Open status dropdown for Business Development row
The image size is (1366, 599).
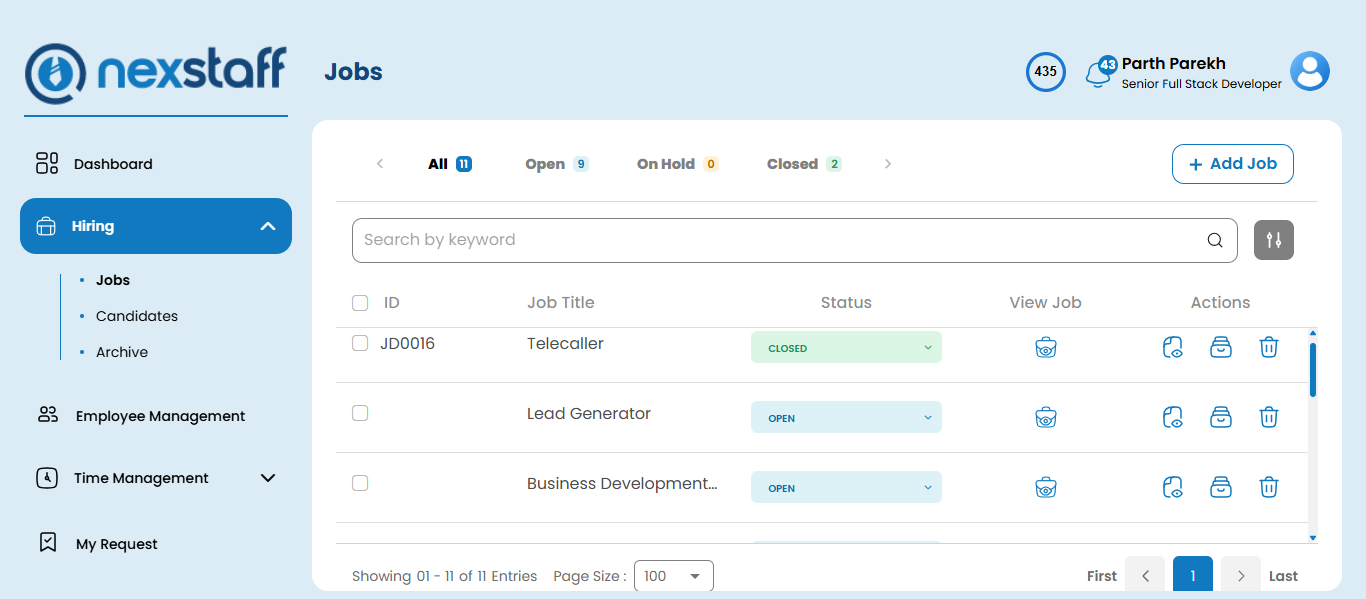846,487
